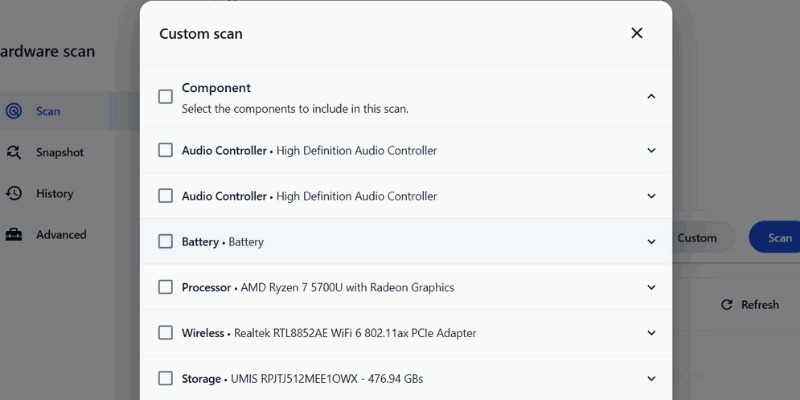Click the Wireless Realtek RTL8852AE row label

tap(329, 333)
